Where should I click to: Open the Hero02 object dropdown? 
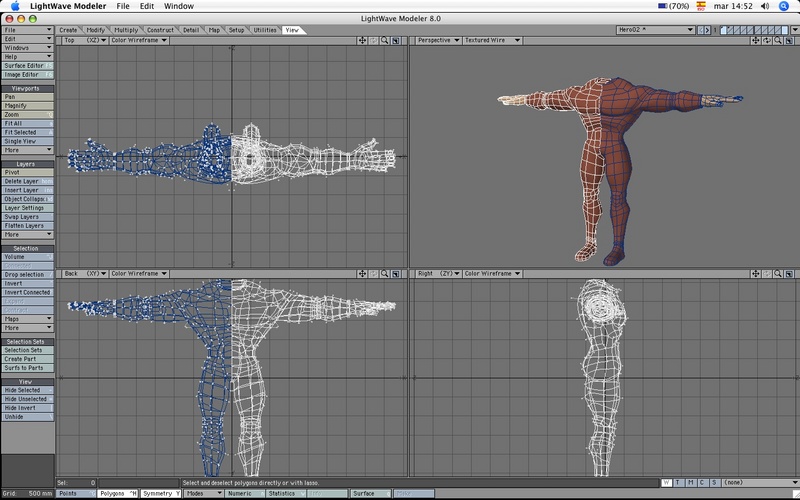[658, 30]
